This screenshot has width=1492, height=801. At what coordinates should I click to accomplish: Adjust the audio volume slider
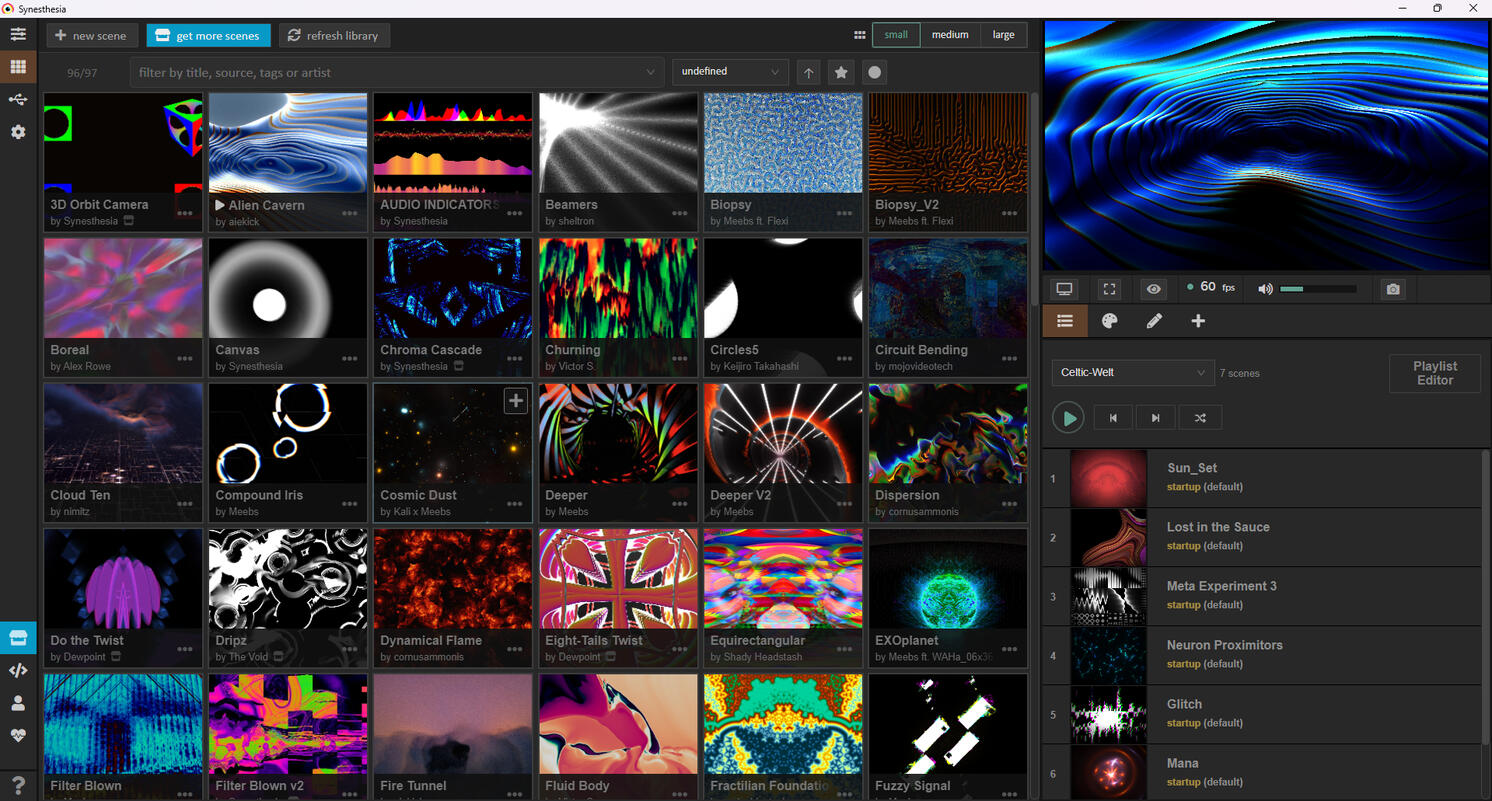(x=1318, y=289)
